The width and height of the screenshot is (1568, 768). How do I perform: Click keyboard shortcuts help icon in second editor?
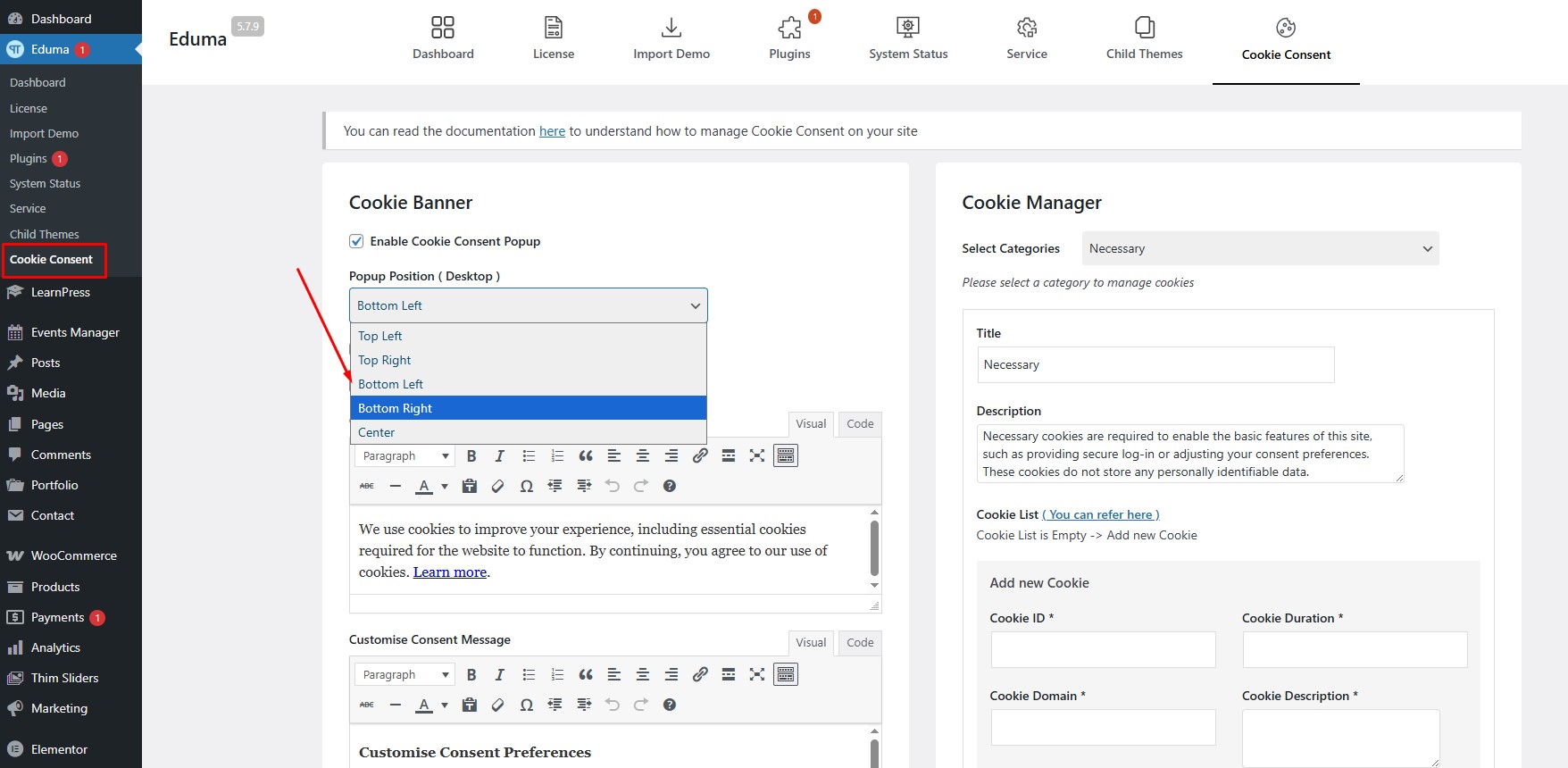tap(670, 705)
